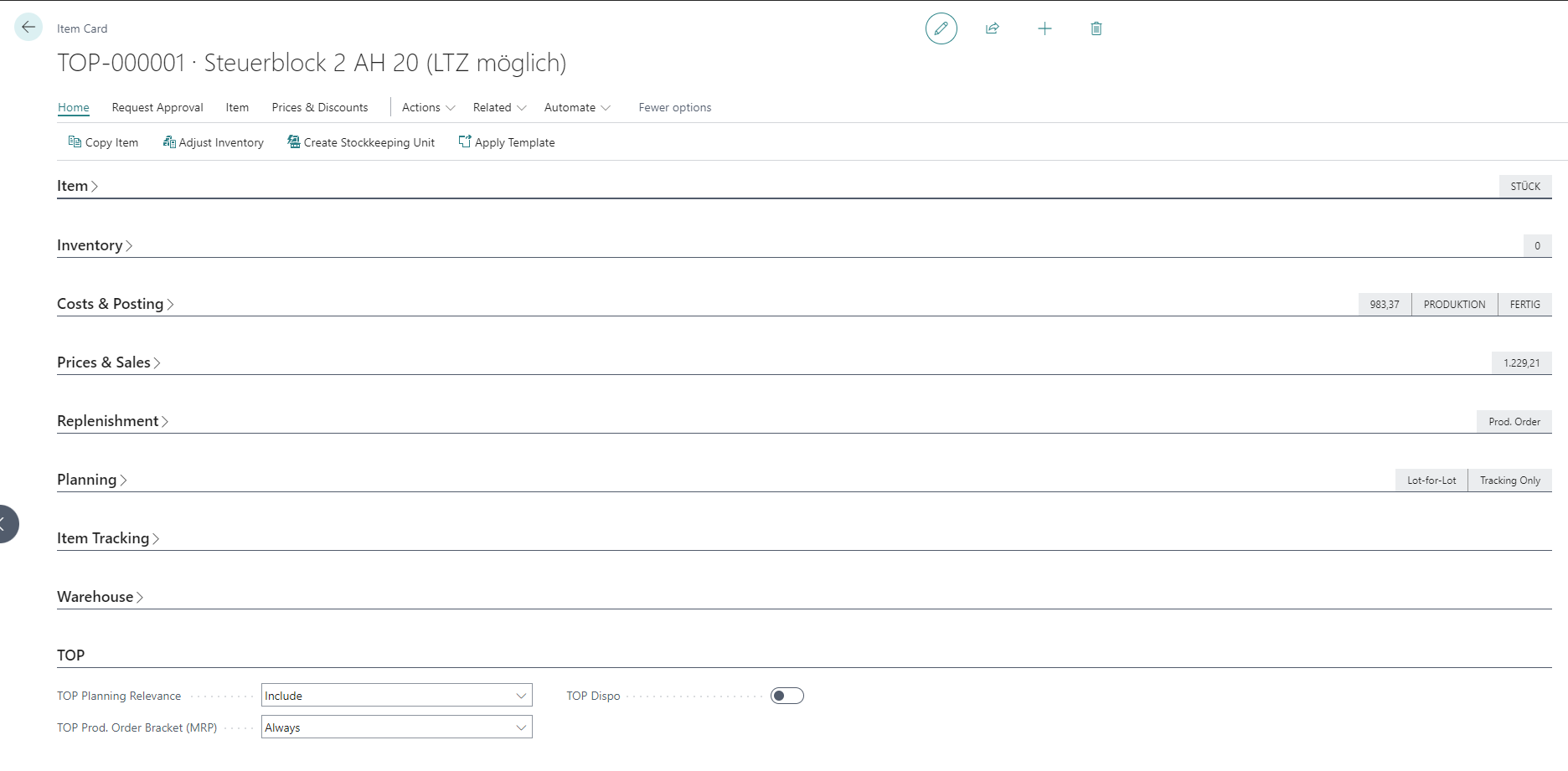
Task: Click the Prod. Order replenishment summary tile
Action: pyautogui.click(x=1514, y=421)
